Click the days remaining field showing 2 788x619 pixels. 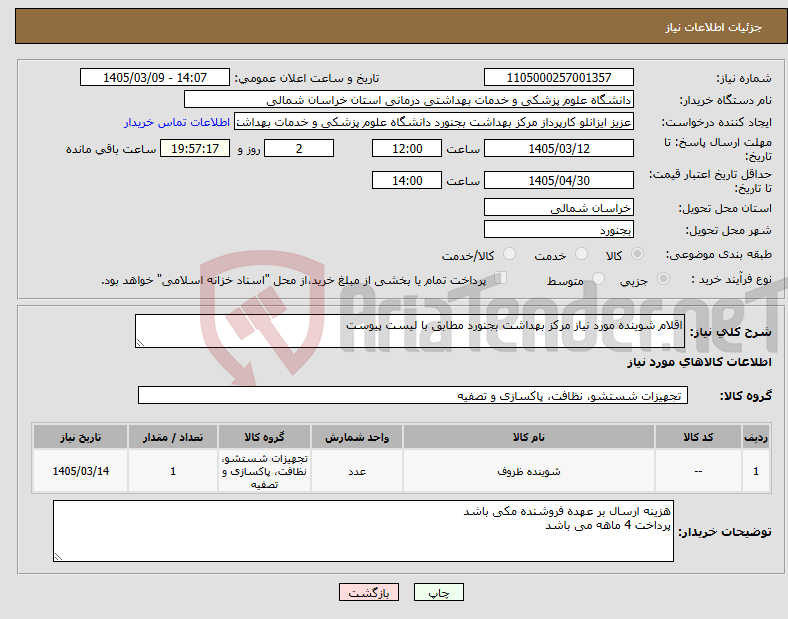(299, 148)
